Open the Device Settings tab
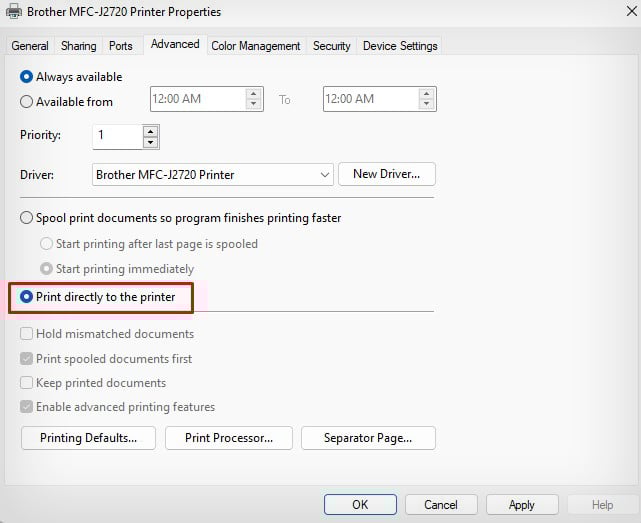641x523 pixels. pyautogui.click(x=400, y=46)
